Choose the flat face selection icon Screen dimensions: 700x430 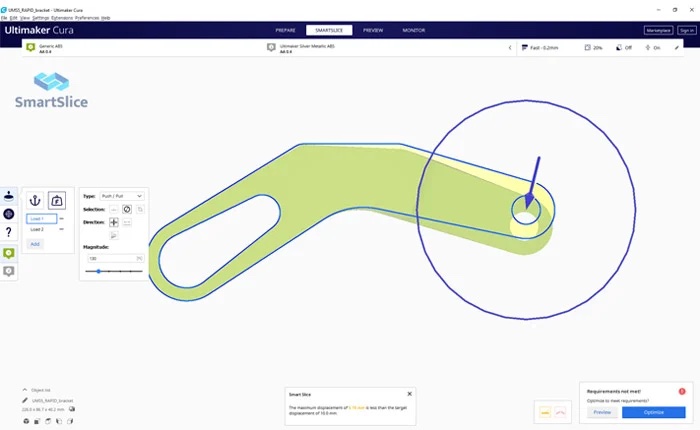point(114,209)
